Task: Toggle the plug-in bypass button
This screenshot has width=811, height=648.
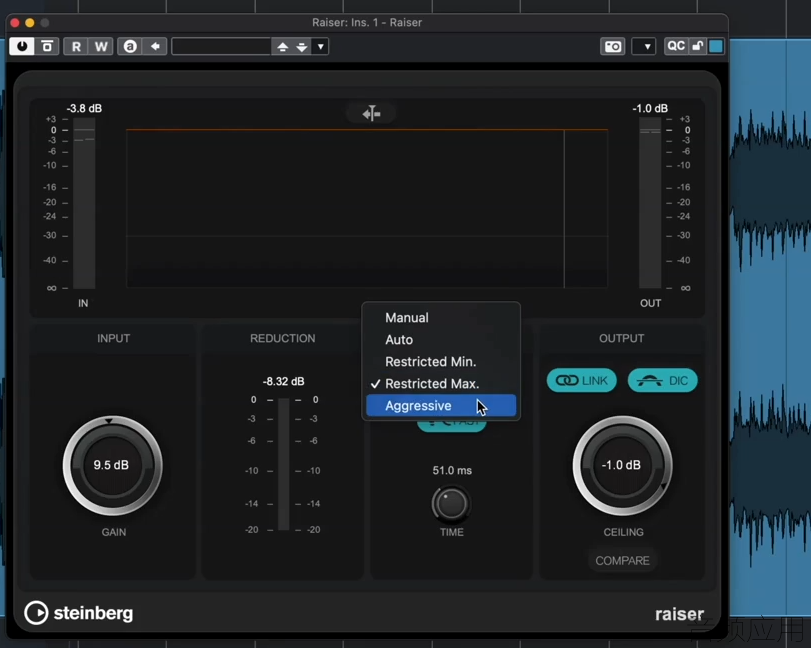Action: [x=47, y=47]
